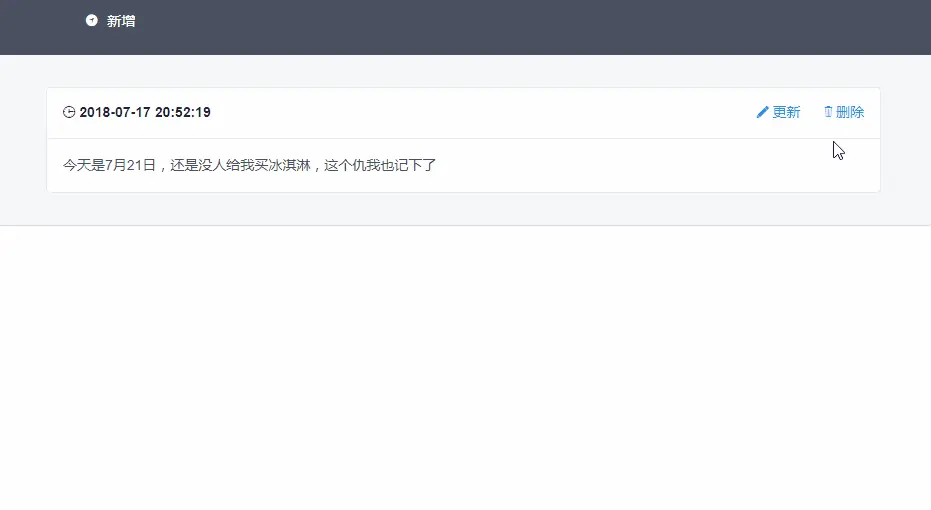Click the 新增 label in the top bar
Screen dimensions: 931x510
click(x=121, y=21)
